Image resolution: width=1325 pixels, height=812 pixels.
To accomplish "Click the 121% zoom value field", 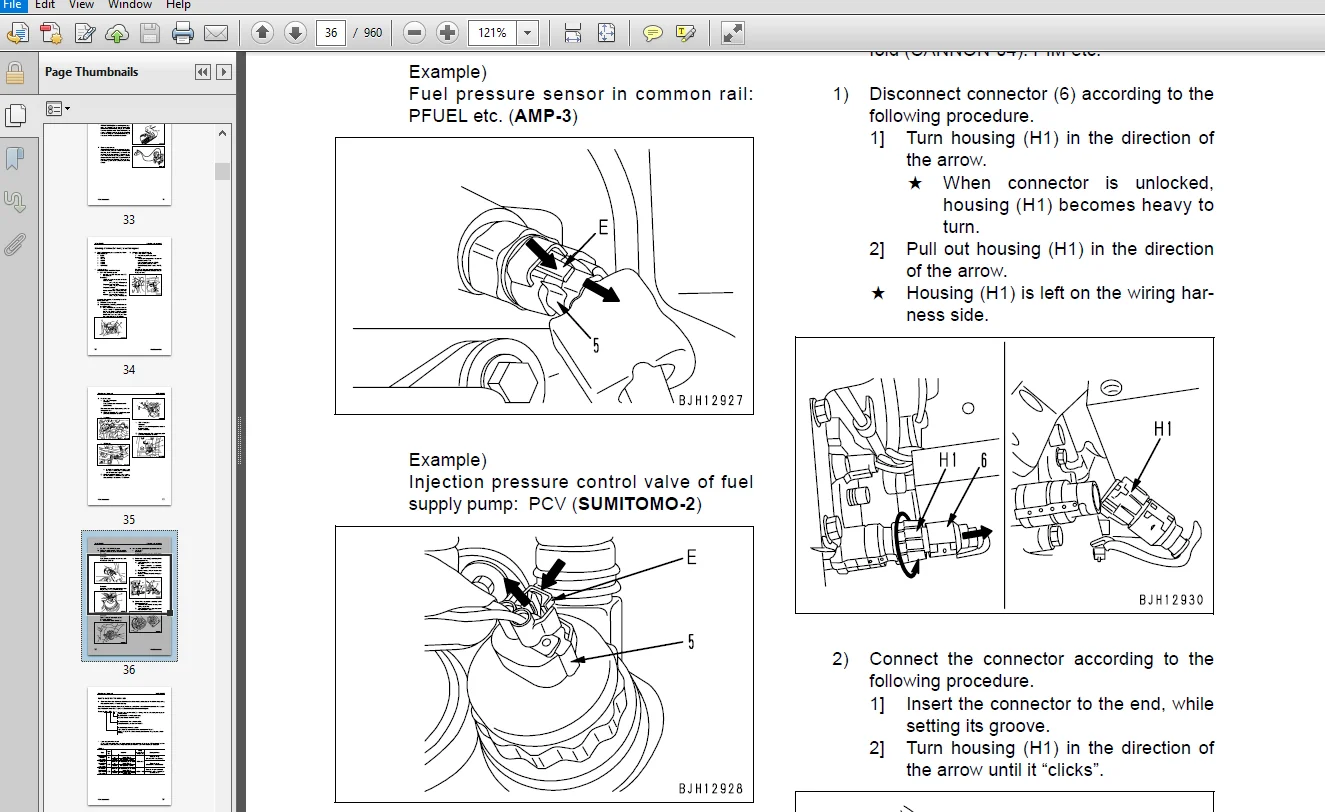I will point(493,33).
